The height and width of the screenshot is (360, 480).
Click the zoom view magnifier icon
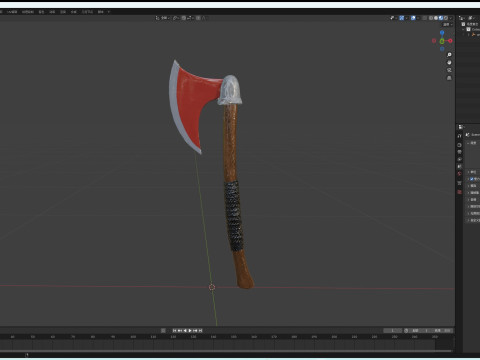tap(449, 54)
